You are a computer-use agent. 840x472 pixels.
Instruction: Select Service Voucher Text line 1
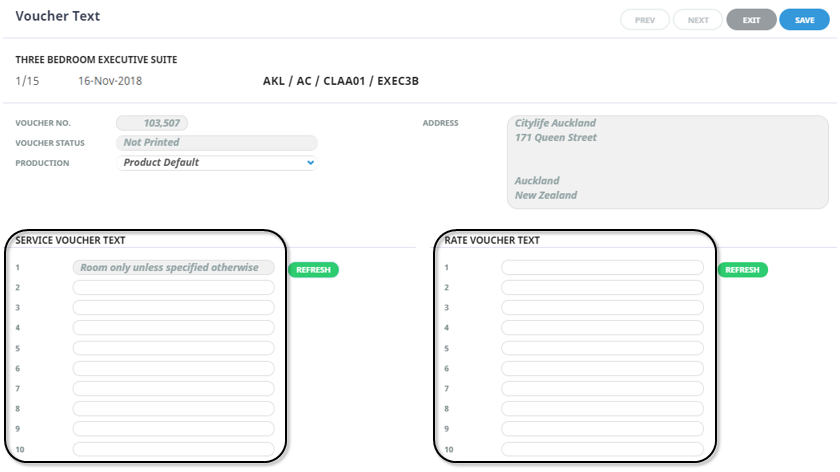[173, 268]
